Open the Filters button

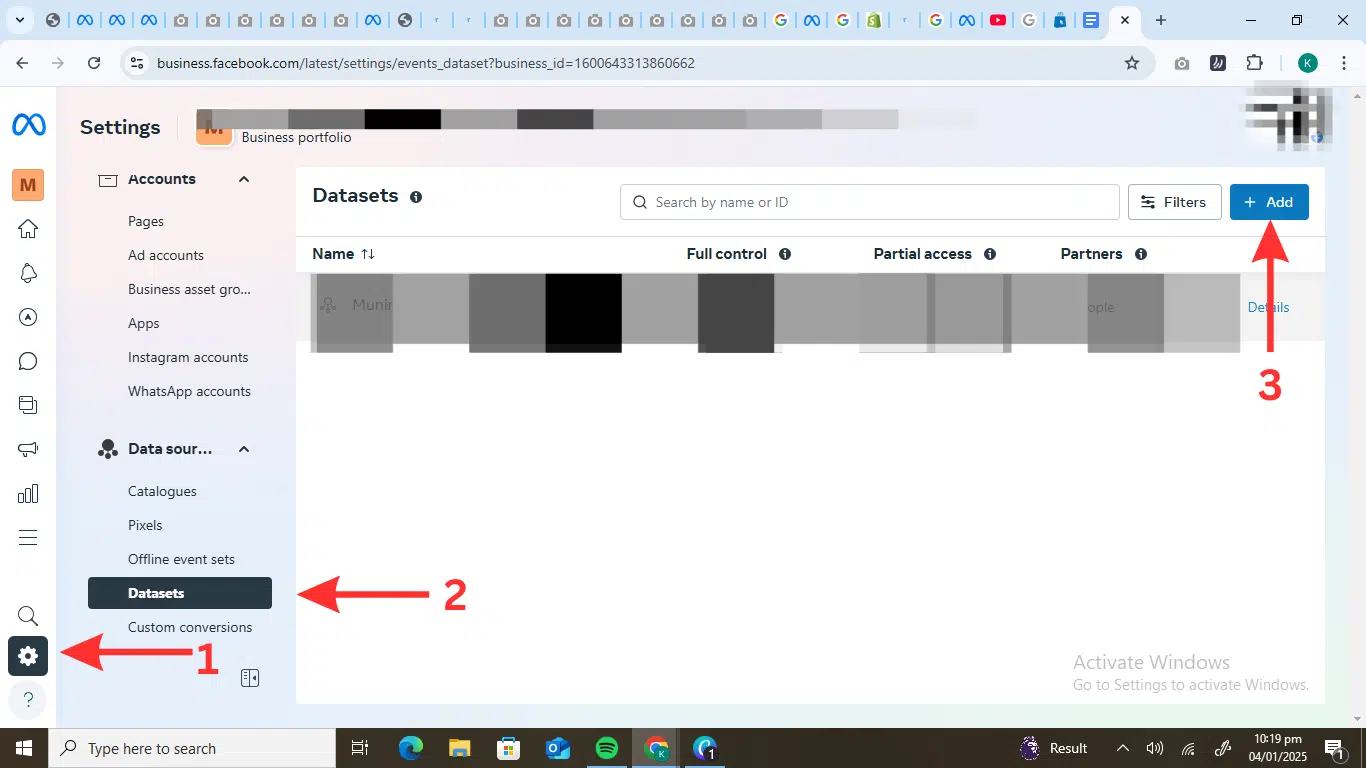pyautogui.click(x=1174, y=202)
